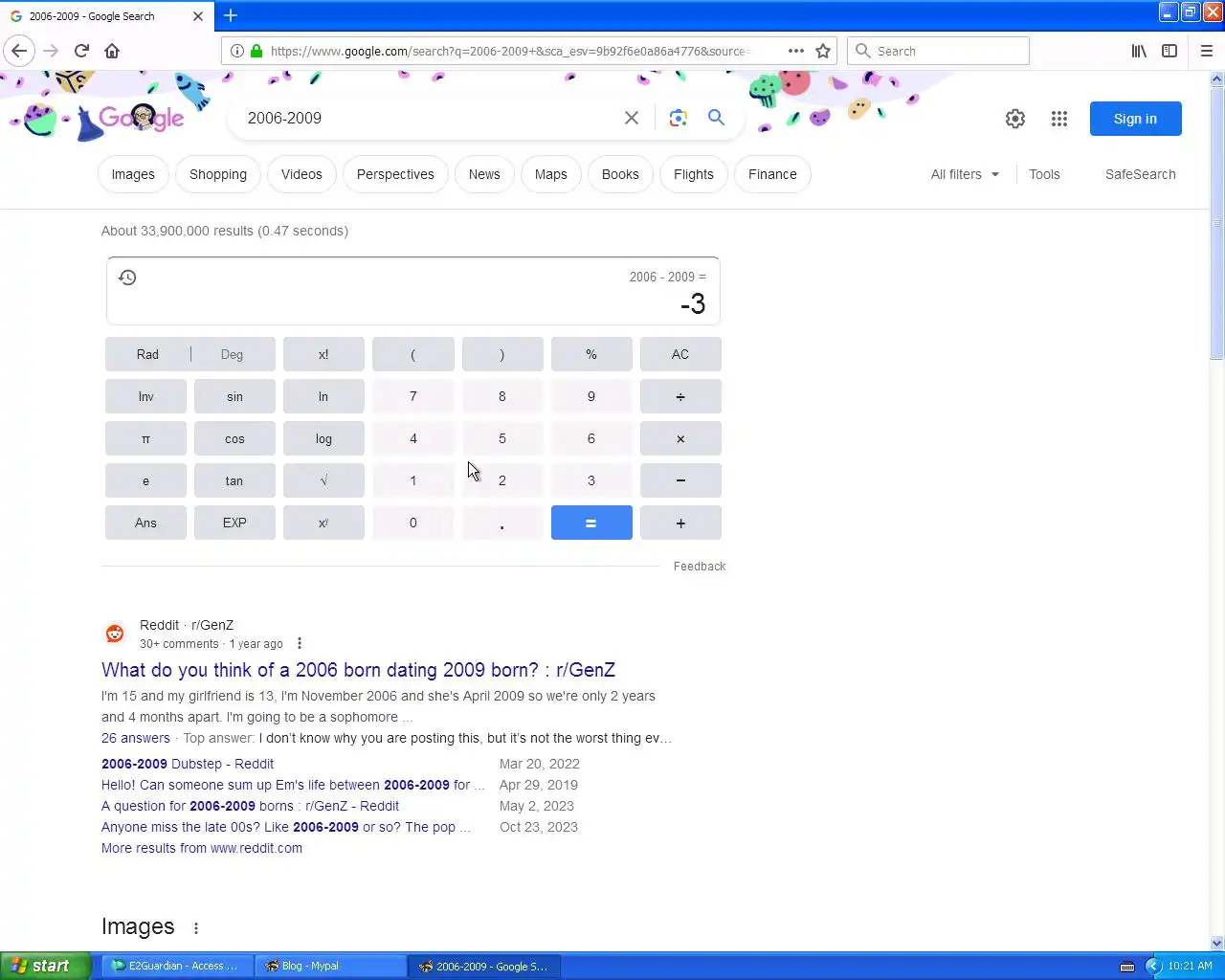
Task: Open the Maps results tab
Action: [550, 174]
